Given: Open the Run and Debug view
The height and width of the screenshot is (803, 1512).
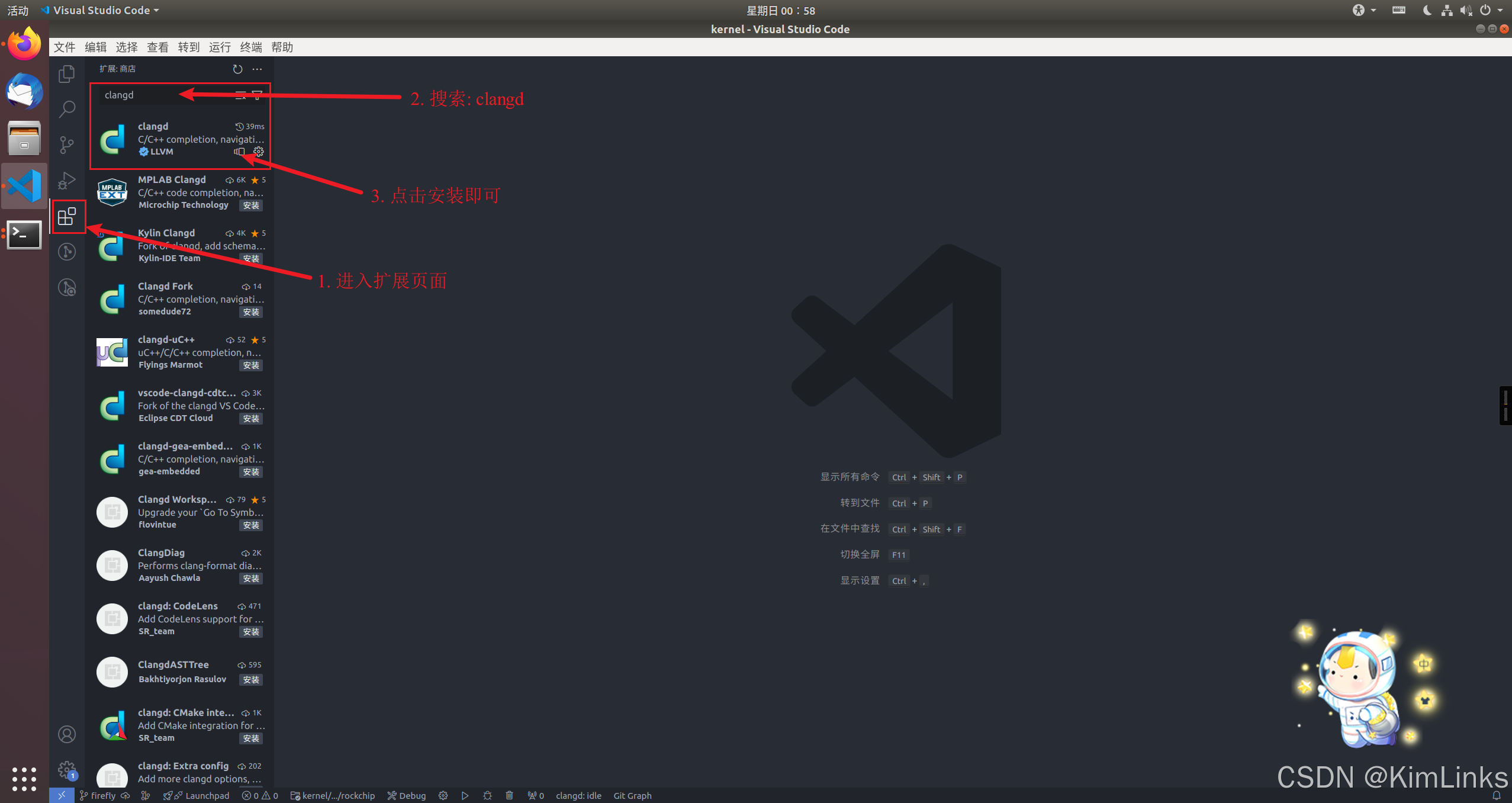Looking at the screenshot, I should coord(67,180).
